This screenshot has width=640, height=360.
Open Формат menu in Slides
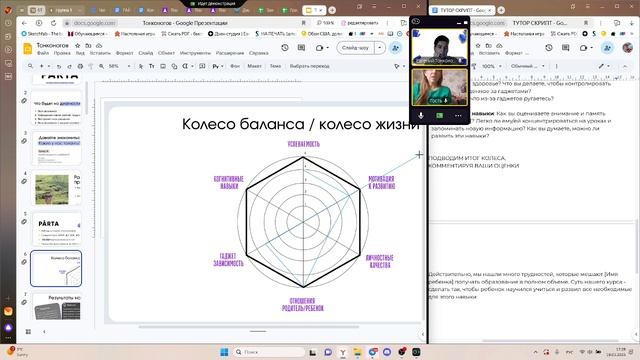pyautogui.click(x=124, y=53)
